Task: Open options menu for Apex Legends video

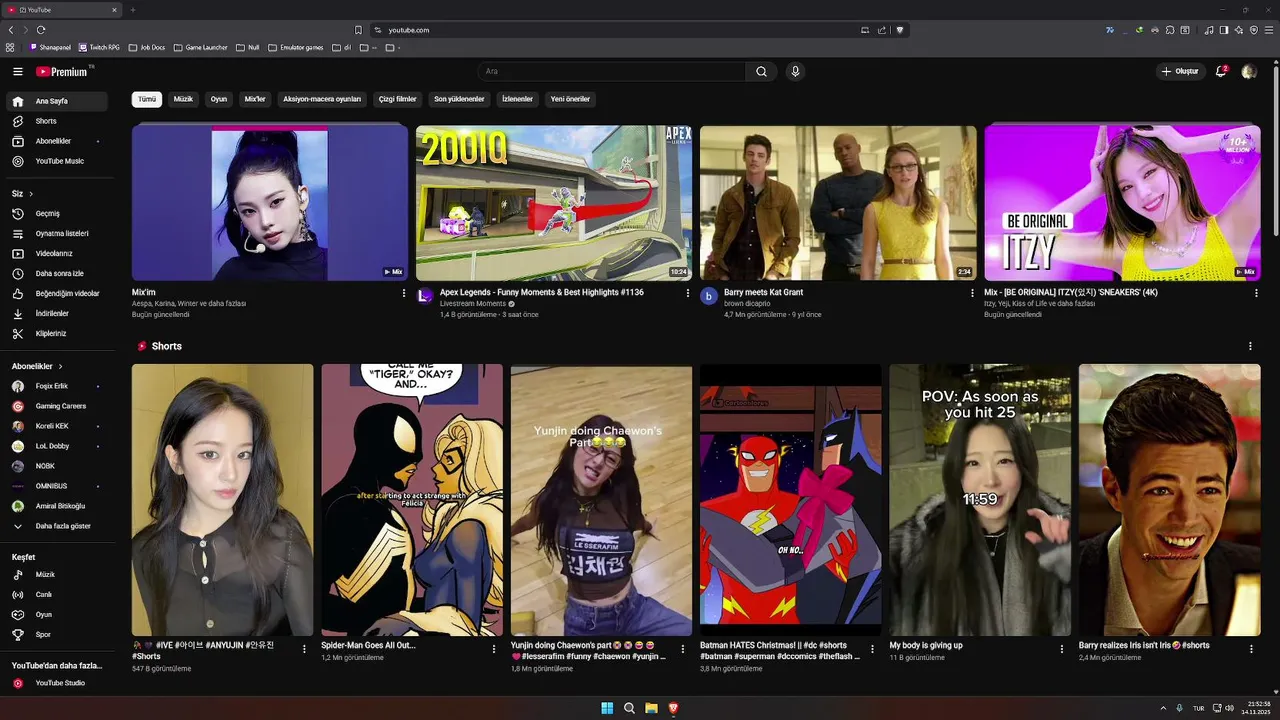Action: coord(687,293)
